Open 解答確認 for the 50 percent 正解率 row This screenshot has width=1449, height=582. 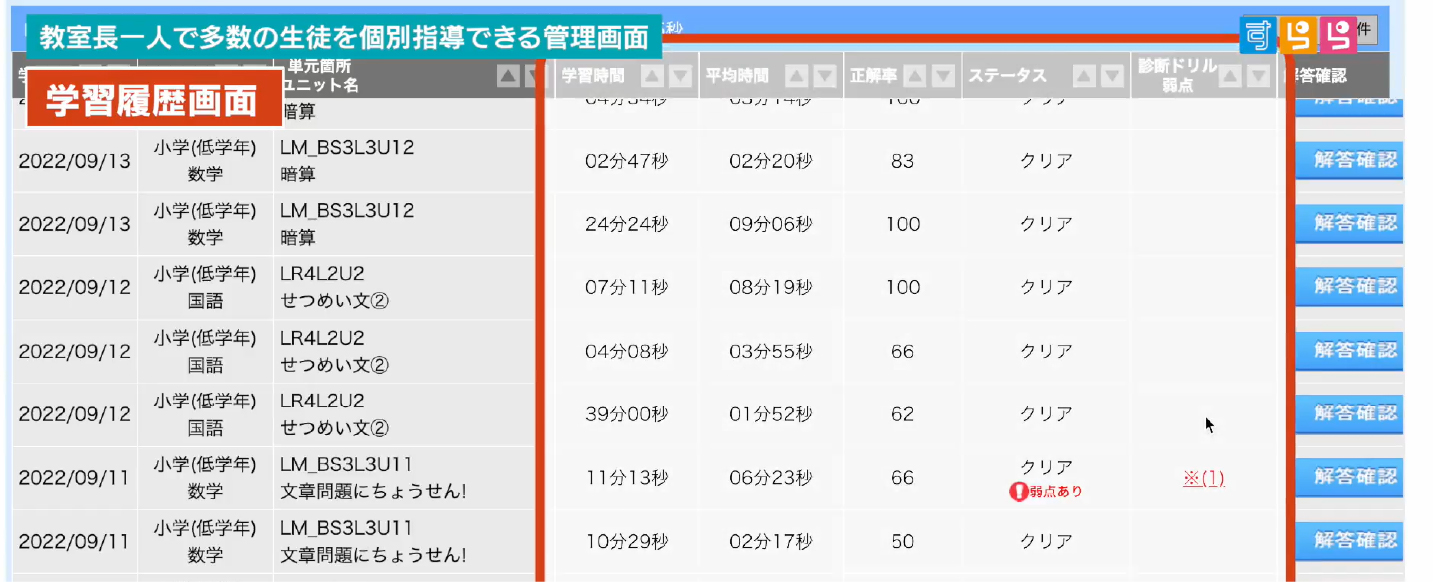[1354, 540]
